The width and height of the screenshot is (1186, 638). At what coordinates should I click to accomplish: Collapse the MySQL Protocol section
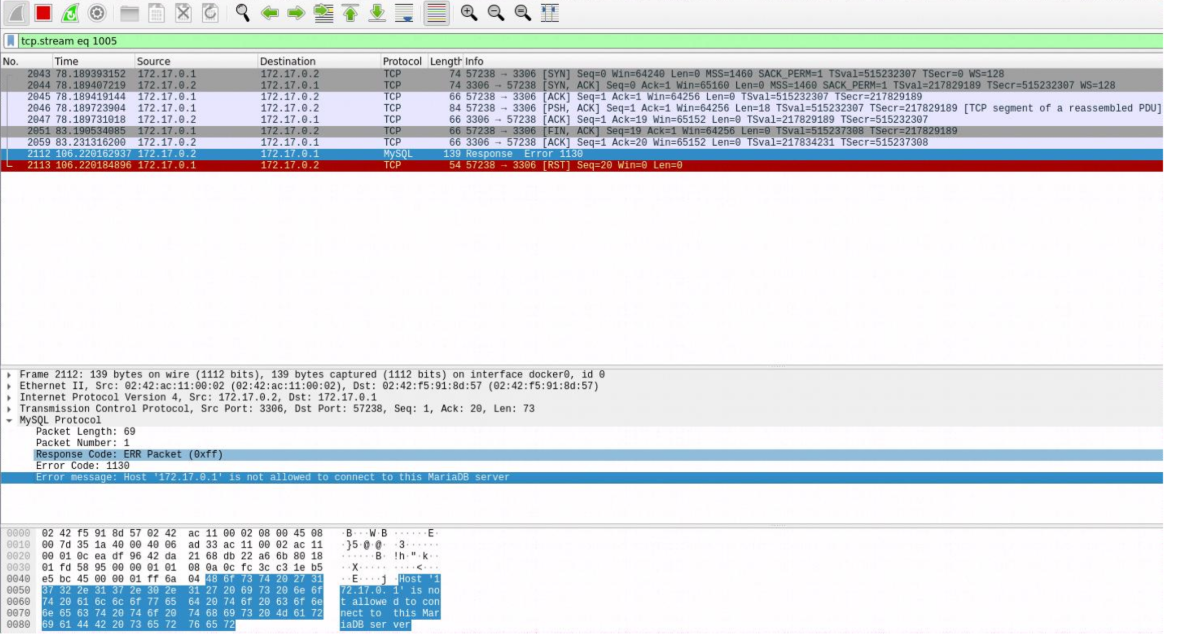coord(10,421)
